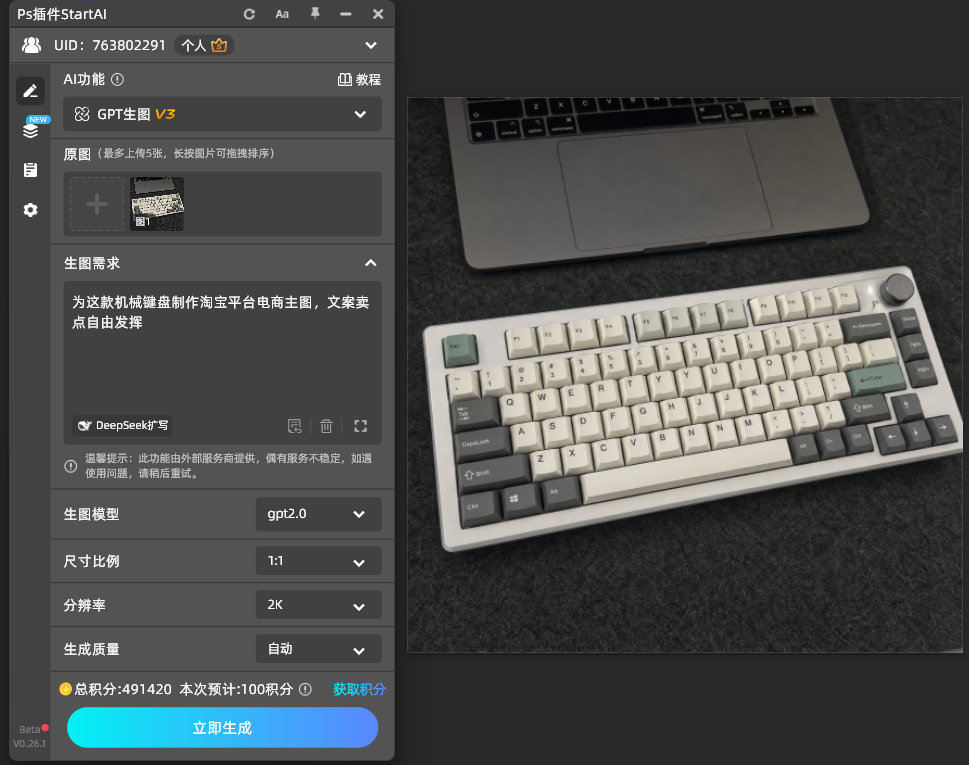Image resolution: width=969 pixels, height=765 pixels.
Task: Open the 生图模型 gpt2.0 dropdown
Action: click(x=319, y=514)
